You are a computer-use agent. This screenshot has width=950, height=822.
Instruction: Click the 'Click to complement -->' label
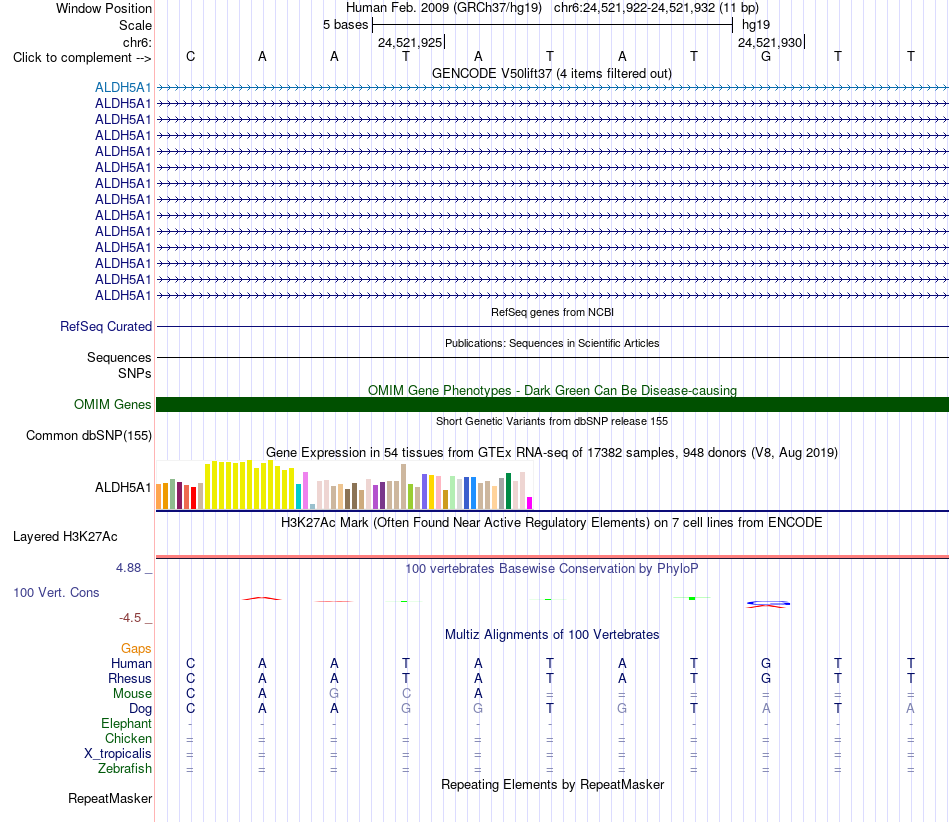(82, 58)
